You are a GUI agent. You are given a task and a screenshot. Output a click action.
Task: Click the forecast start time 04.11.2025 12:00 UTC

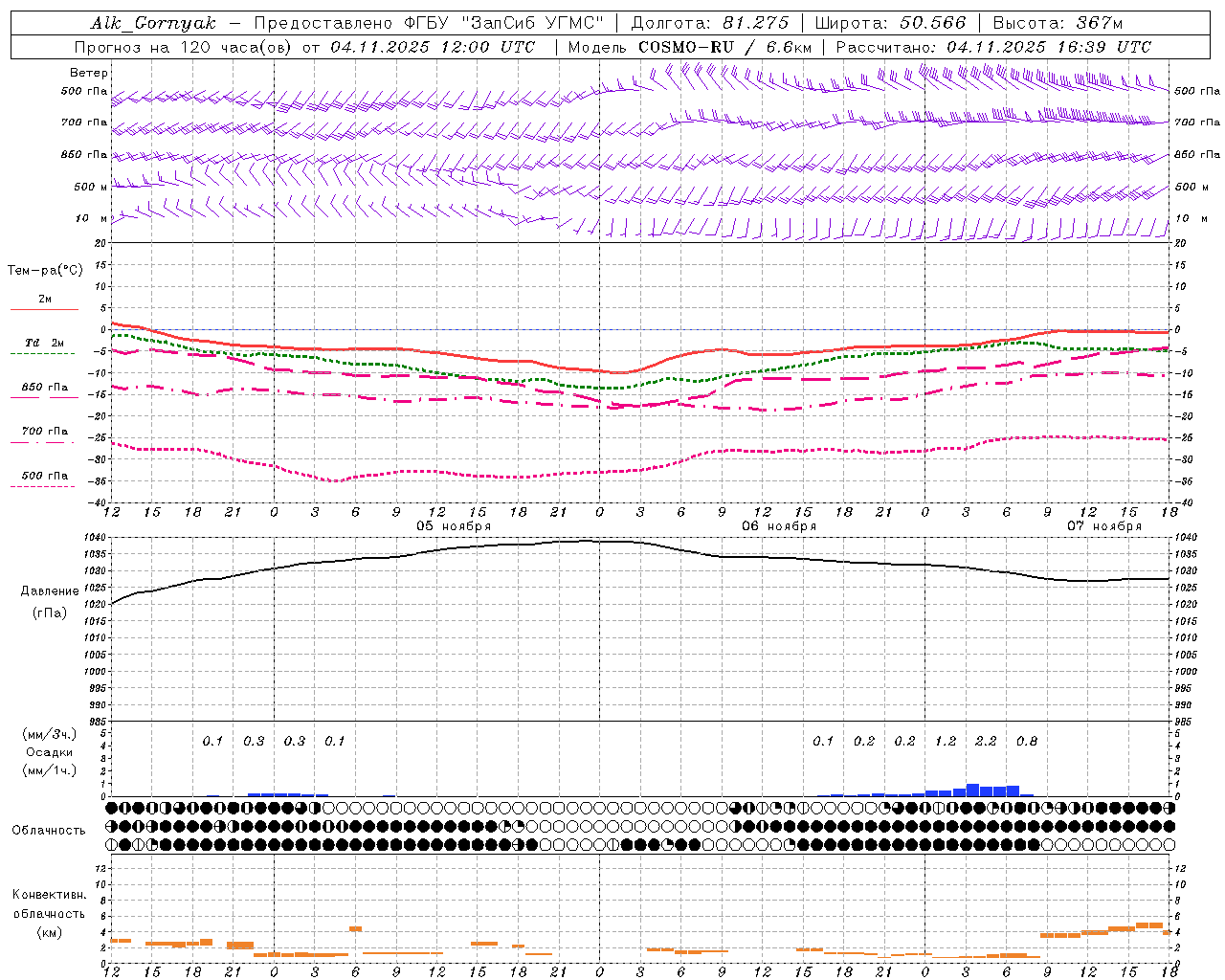[x=433, y=47]
